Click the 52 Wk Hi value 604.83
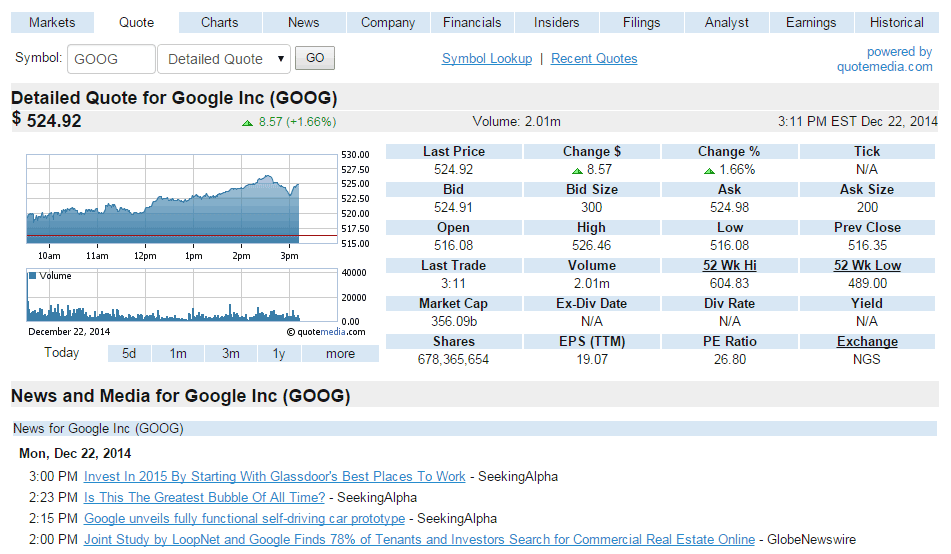951x554 pixels. click(730, 283)
